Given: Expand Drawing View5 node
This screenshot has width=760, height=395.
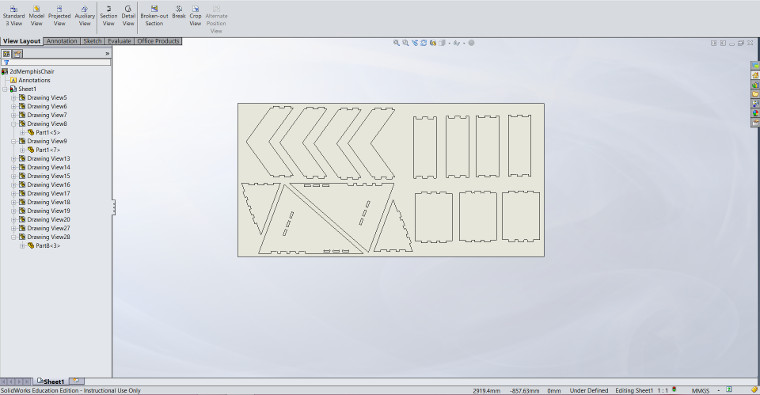Looking at the screenshot, I should pos(14,98).
